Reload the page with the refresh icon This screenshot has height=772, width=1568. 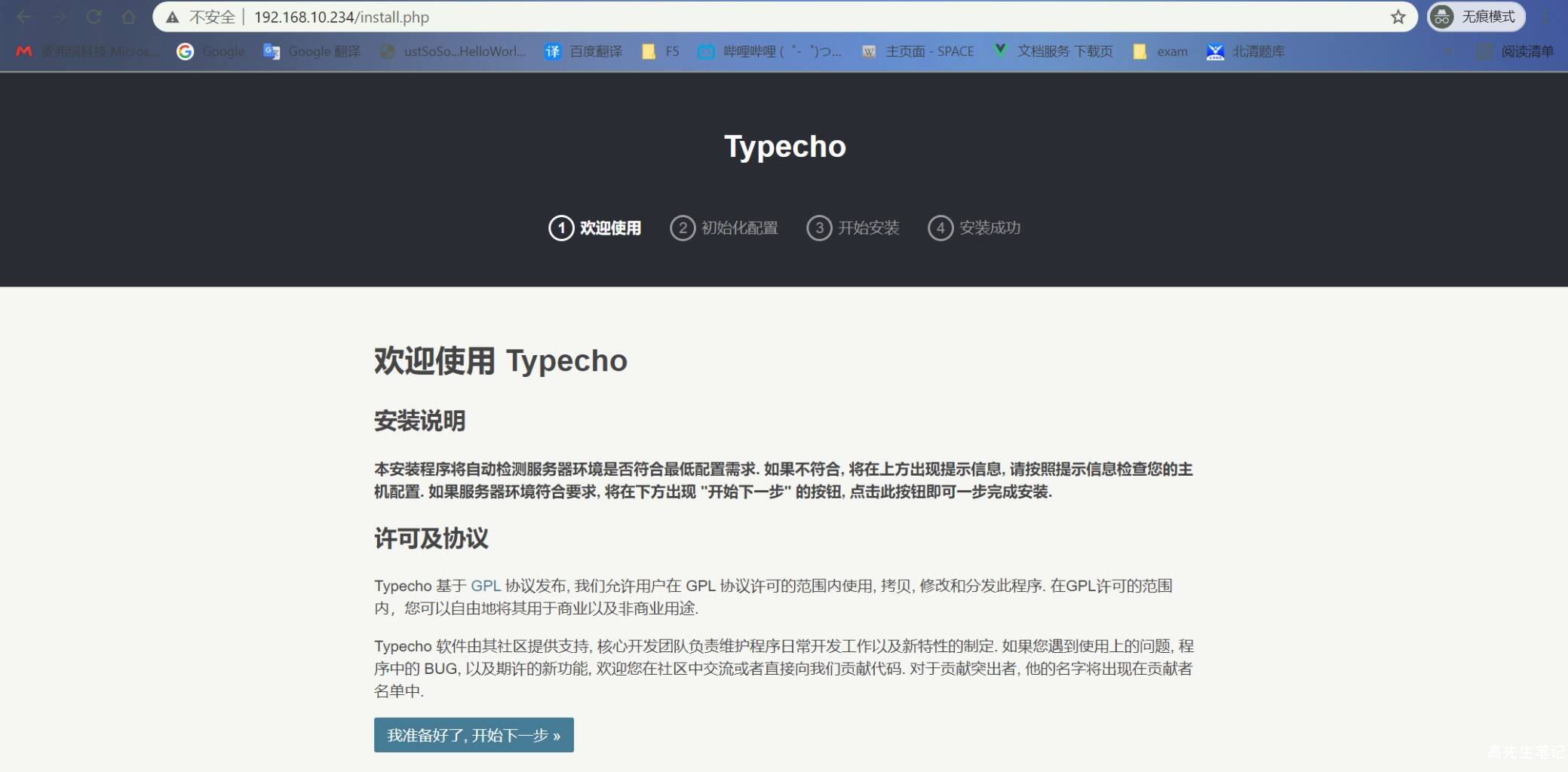pyautogui.click(x=94, y=17)
